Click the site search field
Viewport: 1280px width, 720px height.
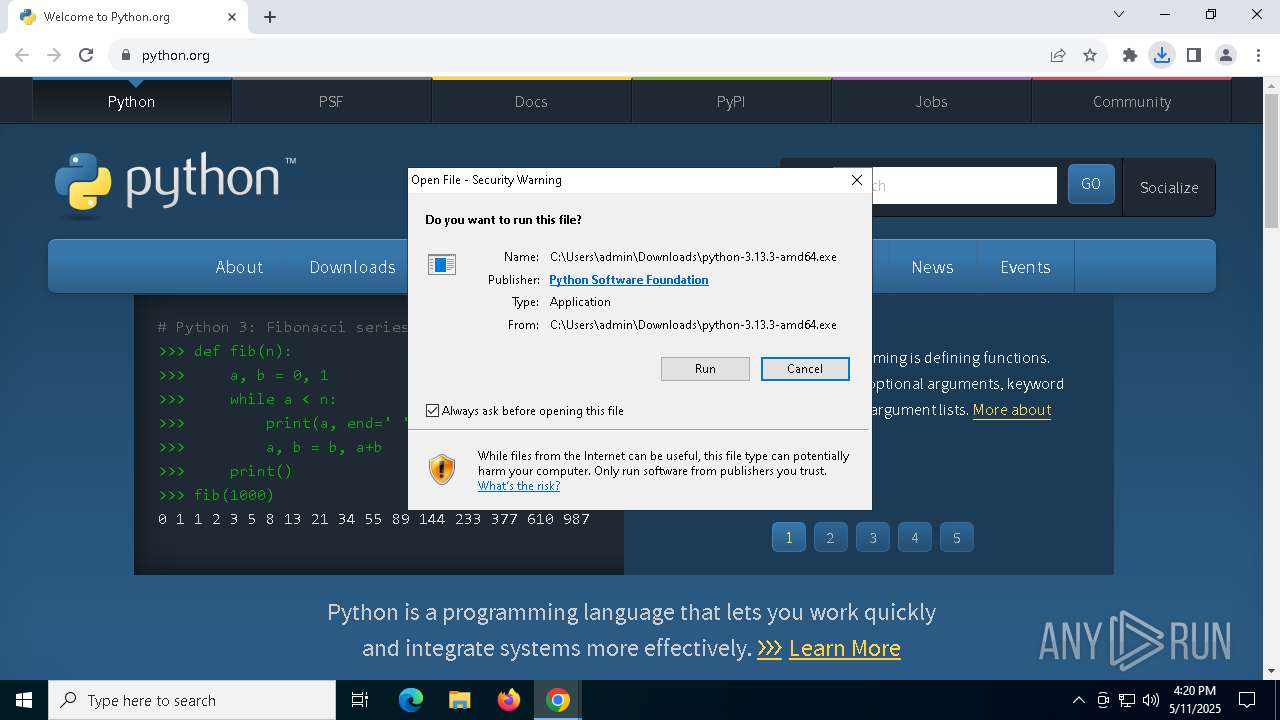pos(964,185)
